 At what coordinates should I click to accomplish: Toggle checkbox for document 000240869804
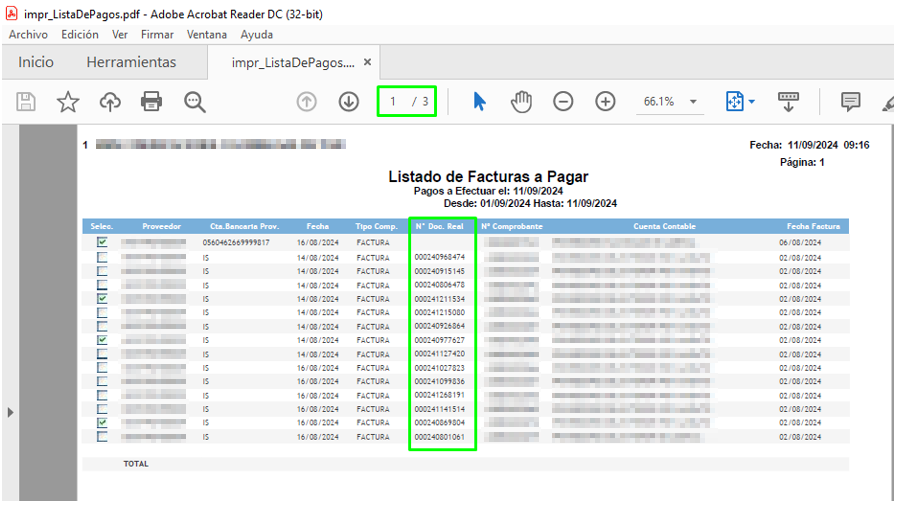point(102,423)
